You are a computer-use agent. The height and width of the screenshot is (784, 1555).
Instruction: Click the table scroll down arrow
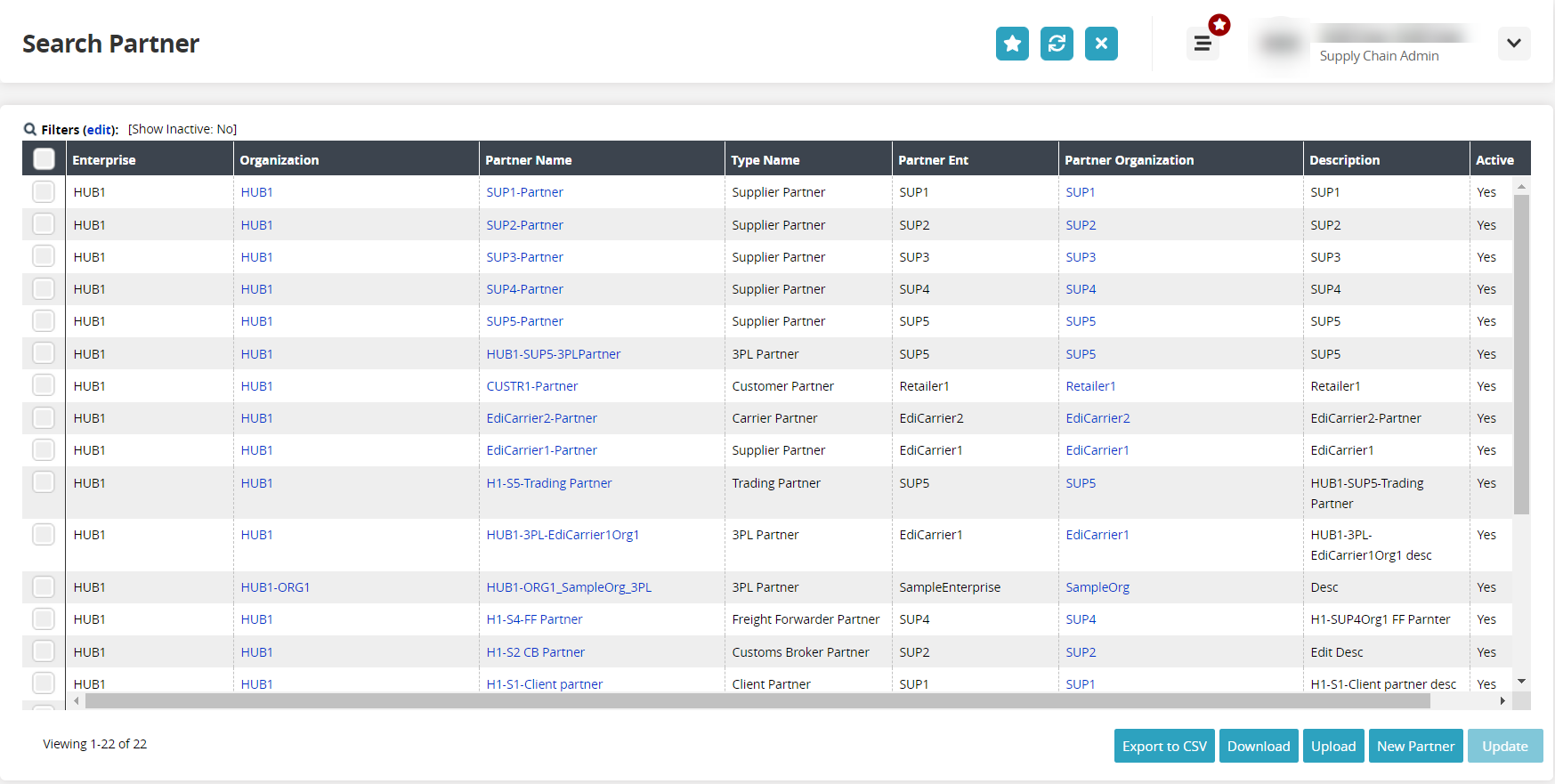point(1521,682)
